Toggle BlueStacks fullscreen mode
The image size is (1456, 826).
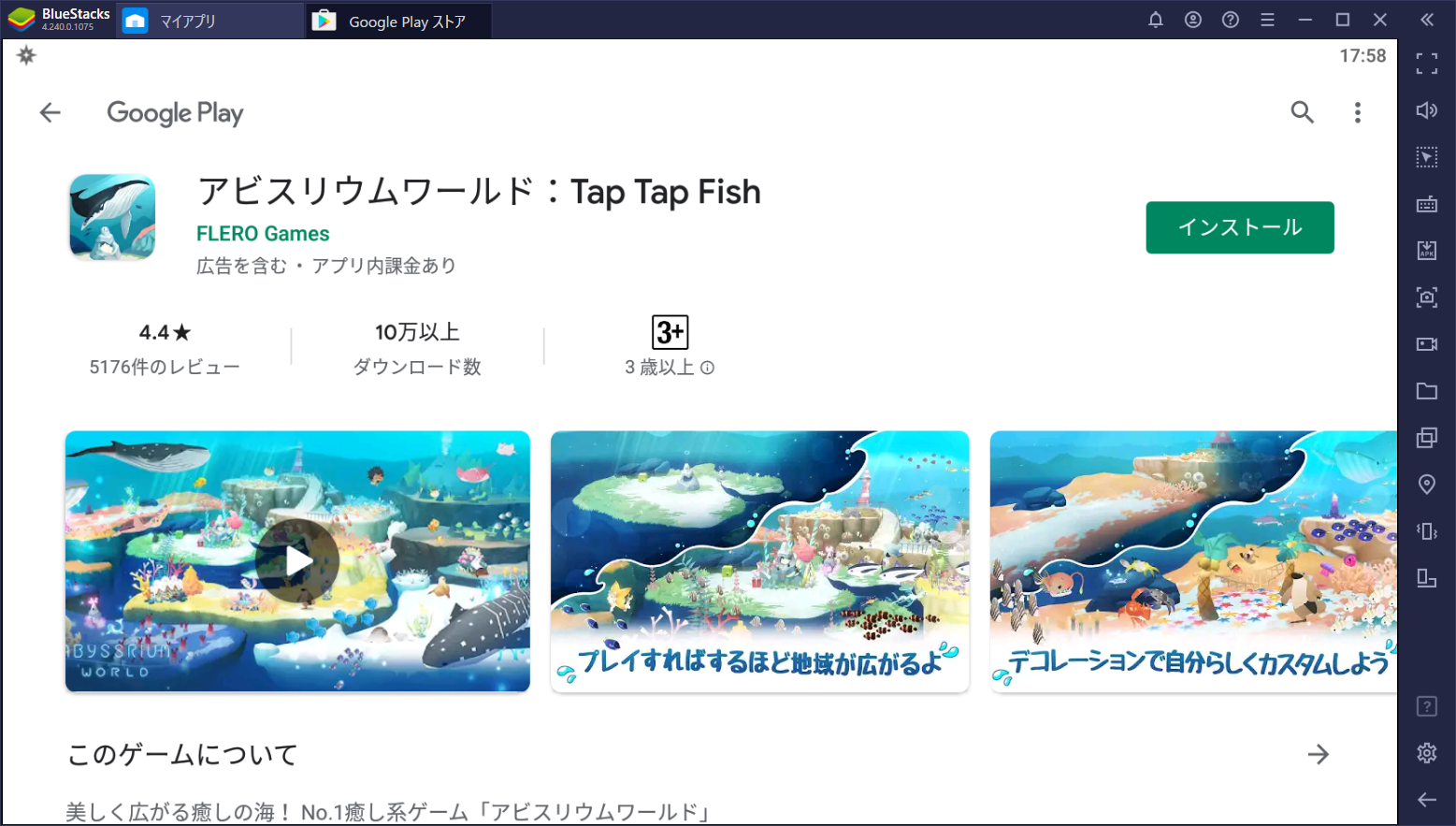click(1427, 64)
